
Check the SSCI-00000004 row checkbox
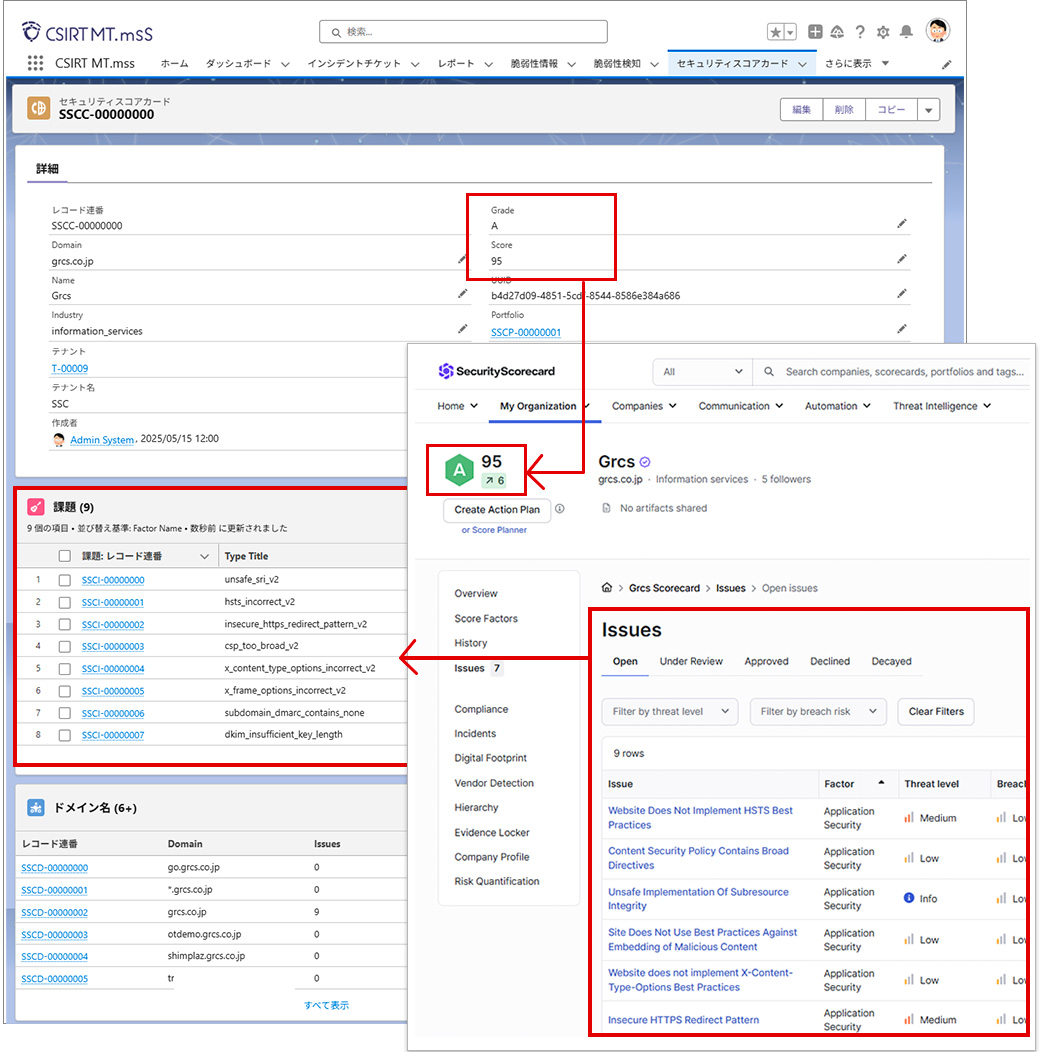coord(64,669)
